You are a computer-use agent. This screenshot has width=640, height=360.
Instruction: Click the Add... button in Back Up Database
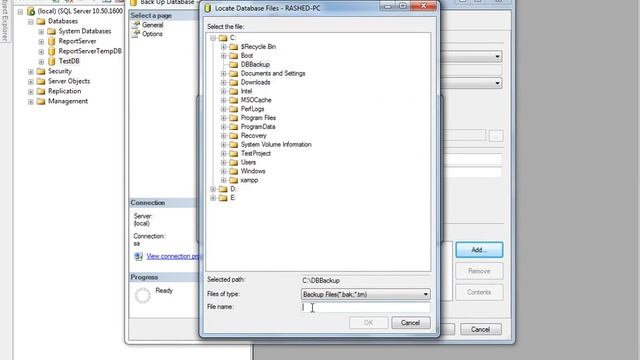point(479,250)
